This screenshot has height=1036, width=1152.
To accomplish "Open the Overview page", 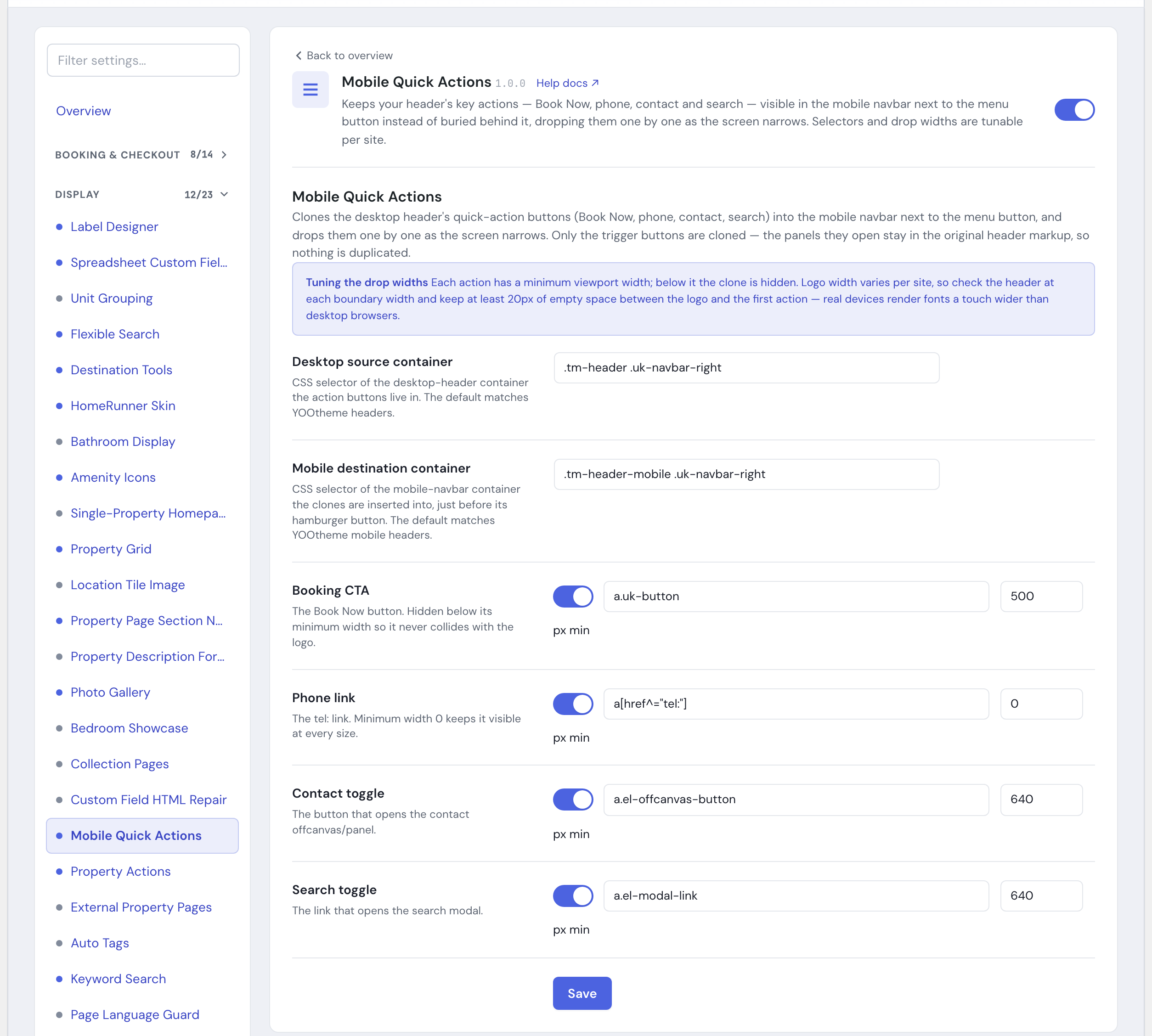I will pos(84,111).
